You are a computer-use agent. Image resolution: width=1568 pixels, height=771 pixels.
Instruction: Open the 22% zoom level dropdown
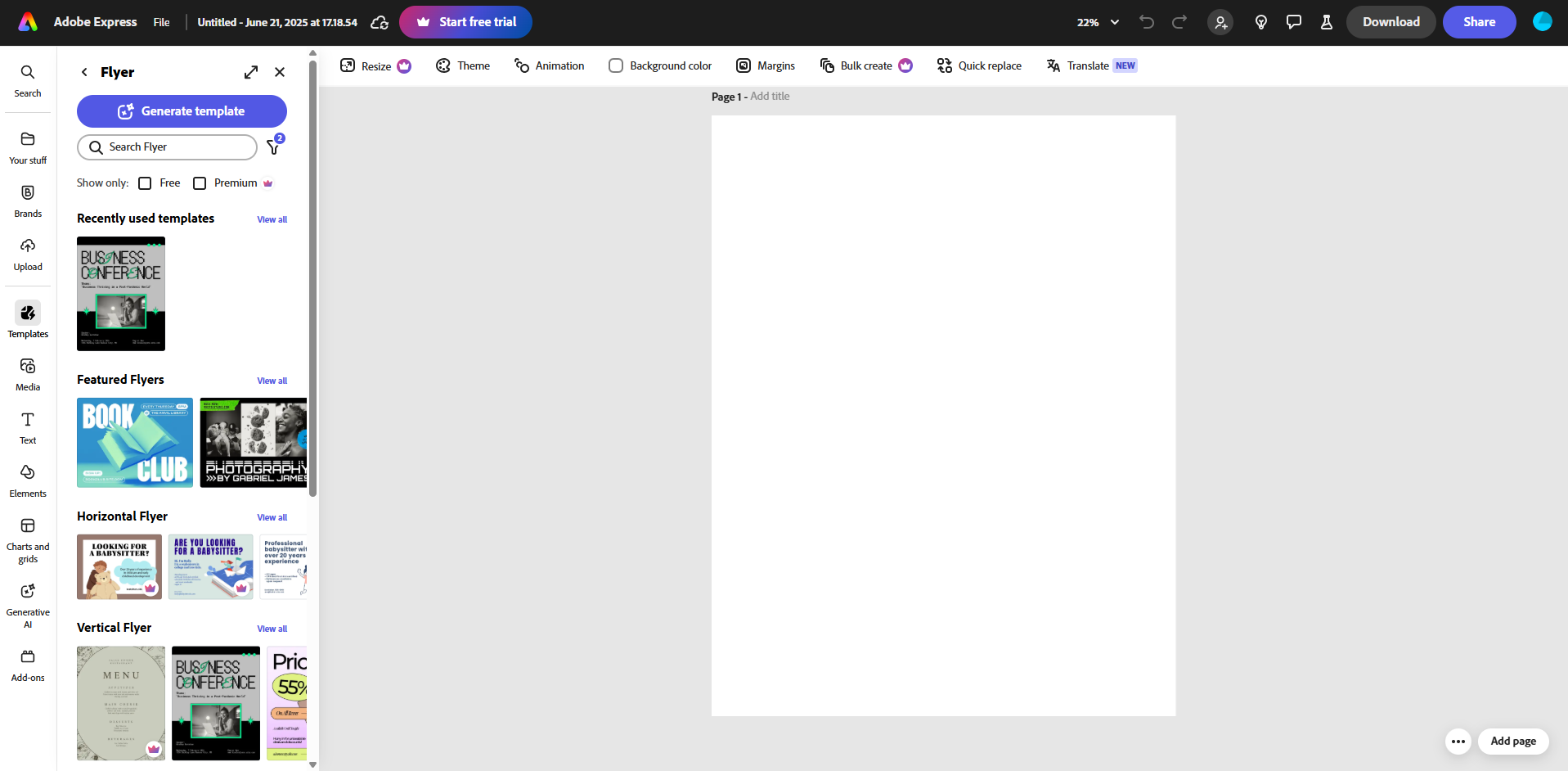(x=1098, y=22)
